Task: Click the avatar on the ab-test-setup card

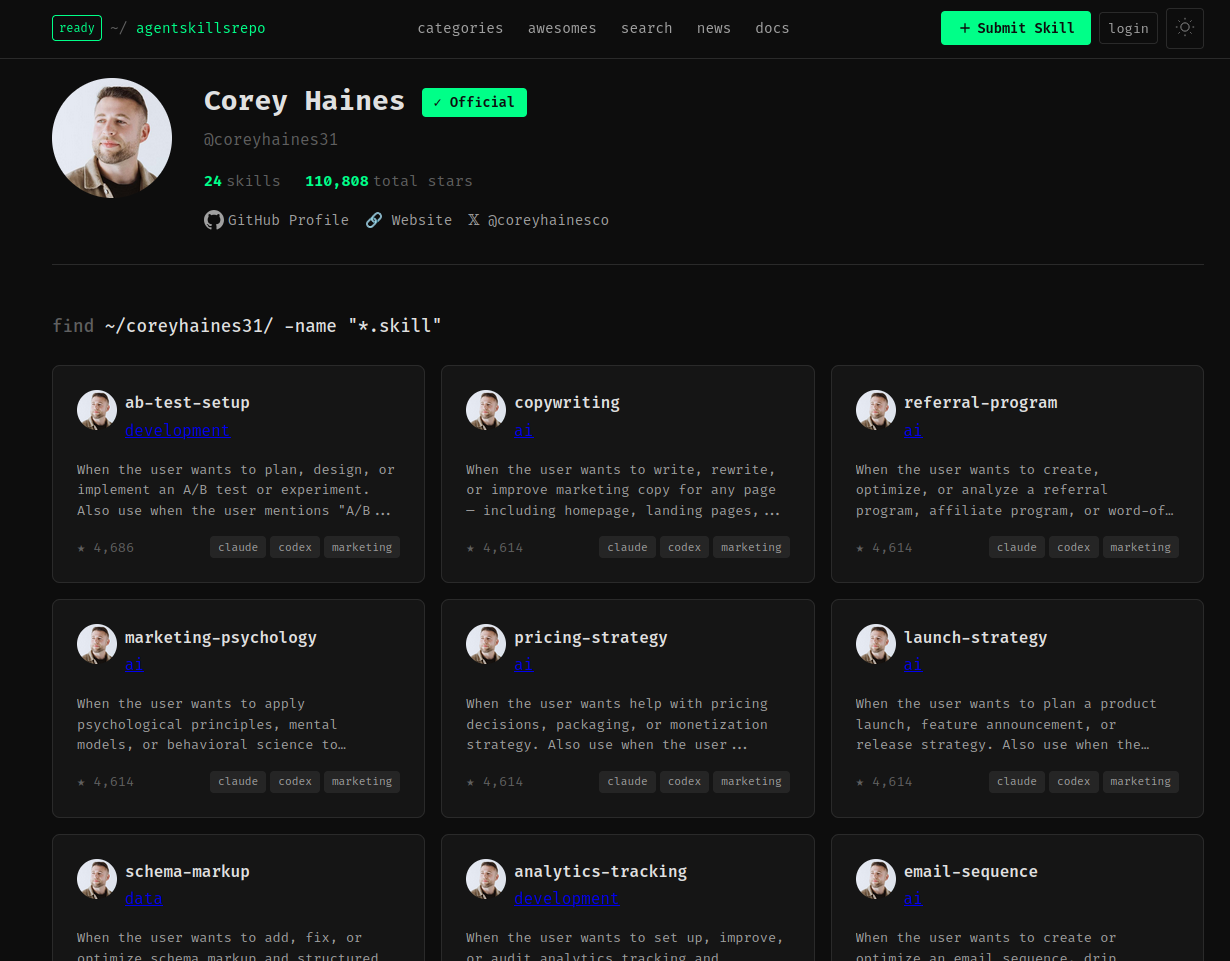Action: pyautogui.click(x=97, y=410)
